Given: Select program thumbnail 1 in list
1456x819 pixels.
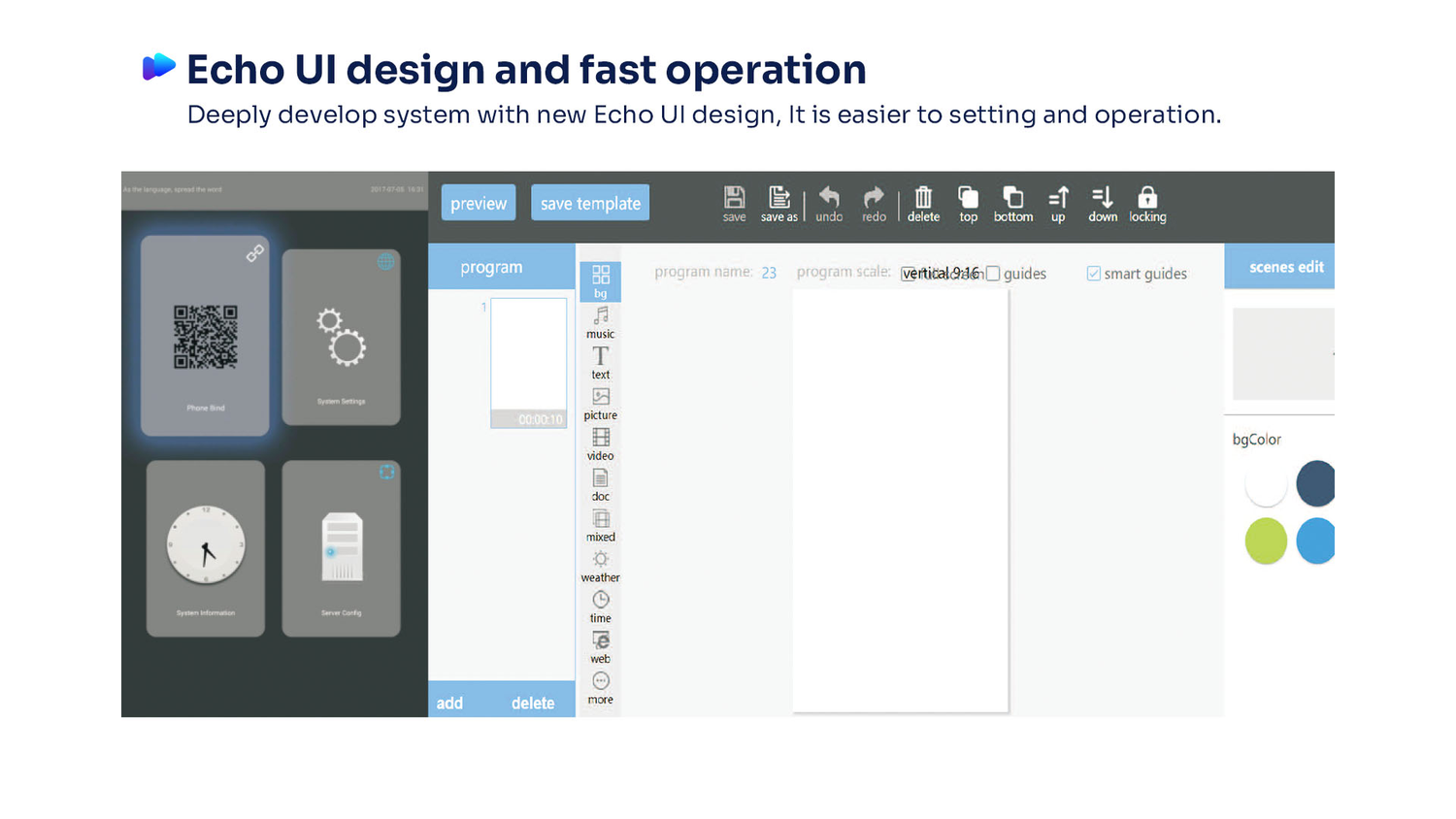Looking at the screenshot, I should coord(528,363).
